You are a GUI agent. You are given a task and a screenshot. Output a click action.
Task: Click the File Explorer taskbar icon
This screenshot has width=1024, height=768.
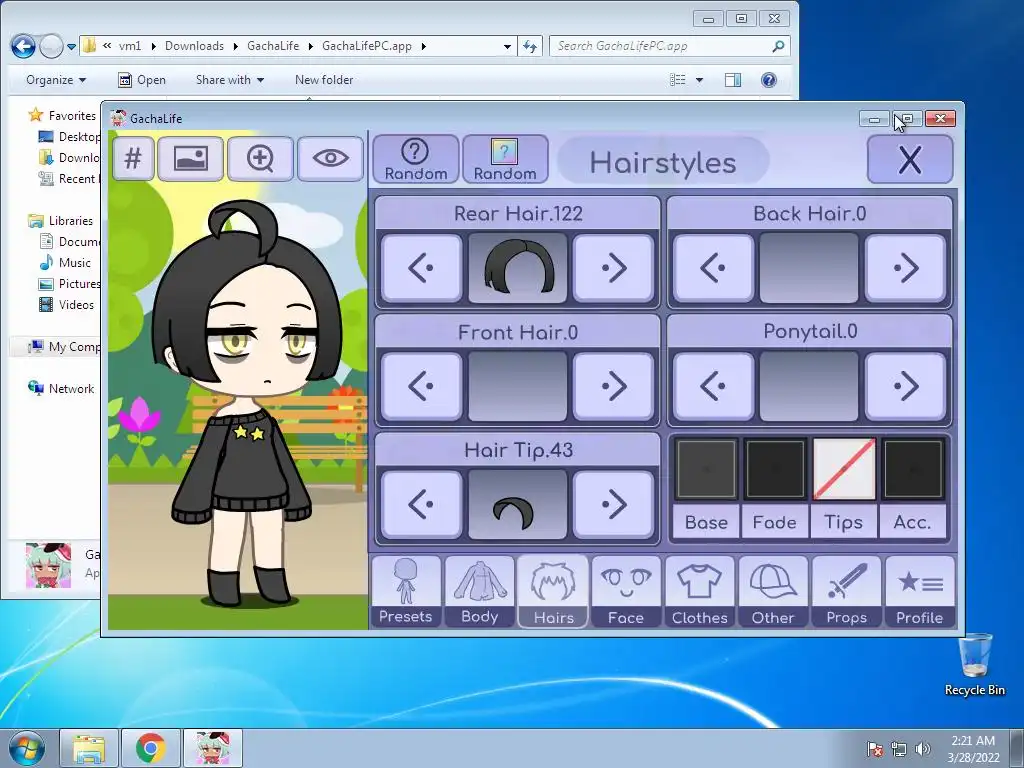[89, 748]
